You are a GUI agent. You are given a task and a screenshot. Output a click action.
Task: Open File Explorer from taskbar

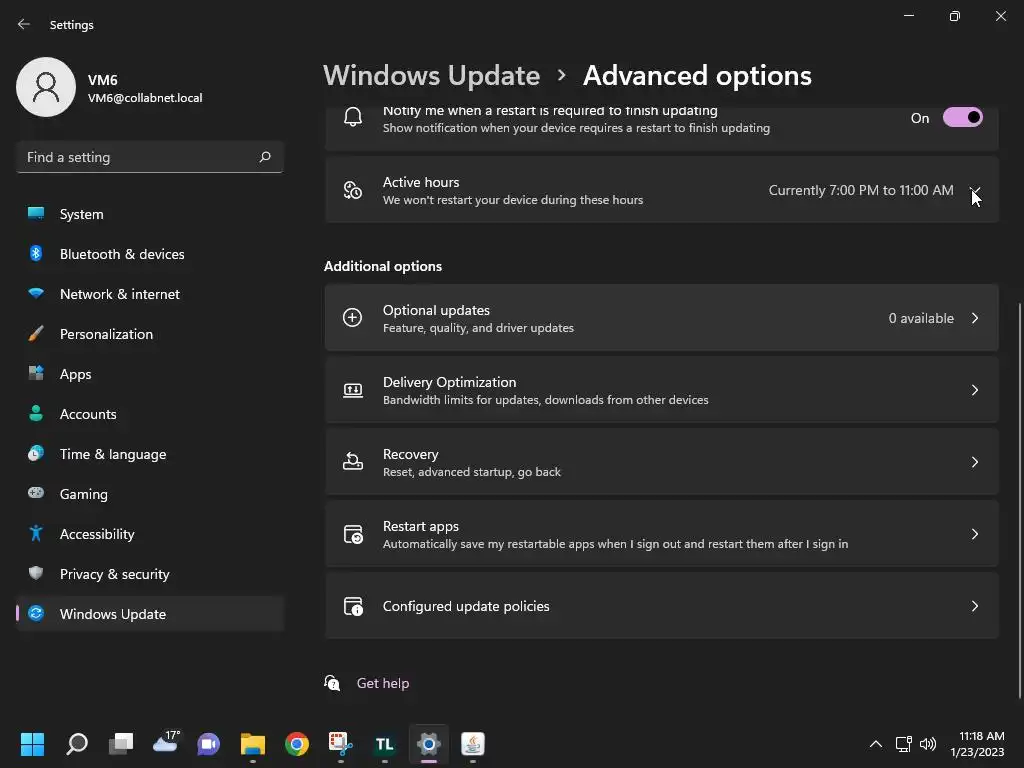point(253,744)
